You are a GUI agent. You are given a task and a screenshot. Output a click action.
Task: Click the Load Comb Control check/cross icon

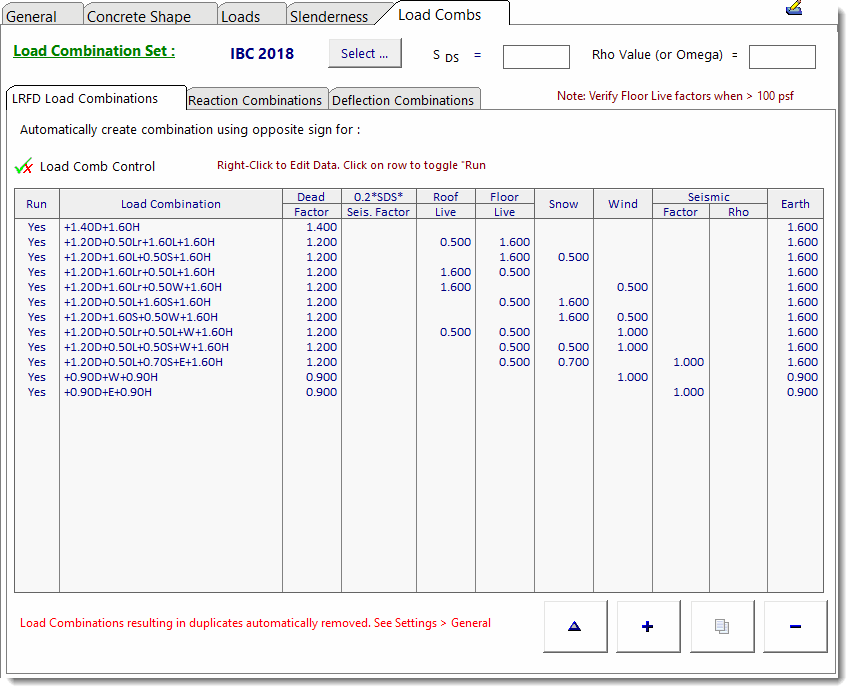coord(25,166)
